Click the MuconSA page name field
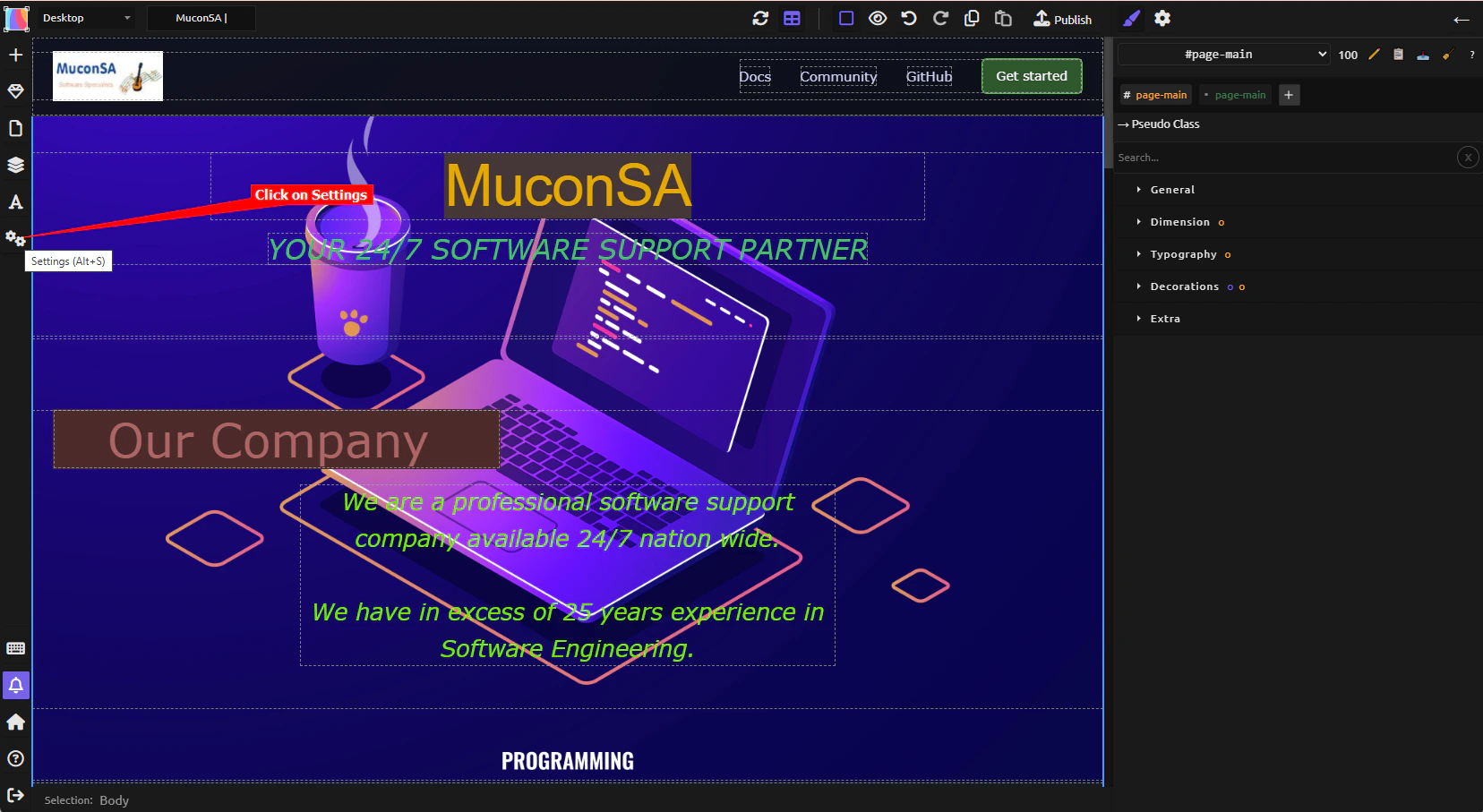1483x812 pixels. pyautogui.click(x=201, y=18)
